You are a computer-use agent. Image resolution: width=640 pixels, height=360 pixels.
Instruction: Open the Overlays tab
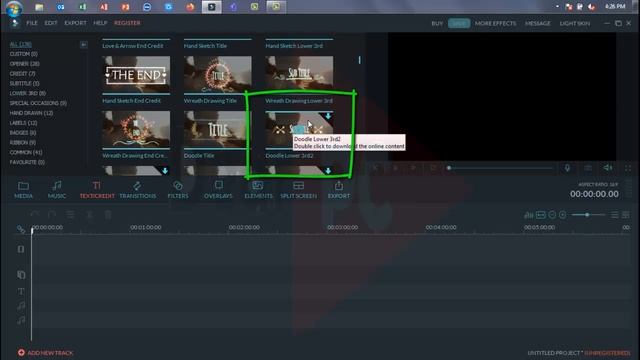pyautogui.click(x=218, y=190)
